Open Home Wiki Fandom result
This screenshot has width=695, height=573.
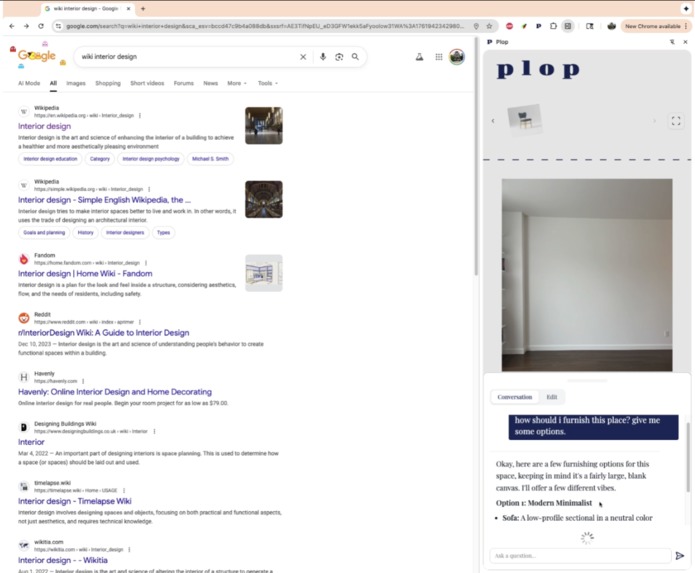pos(85,274)
